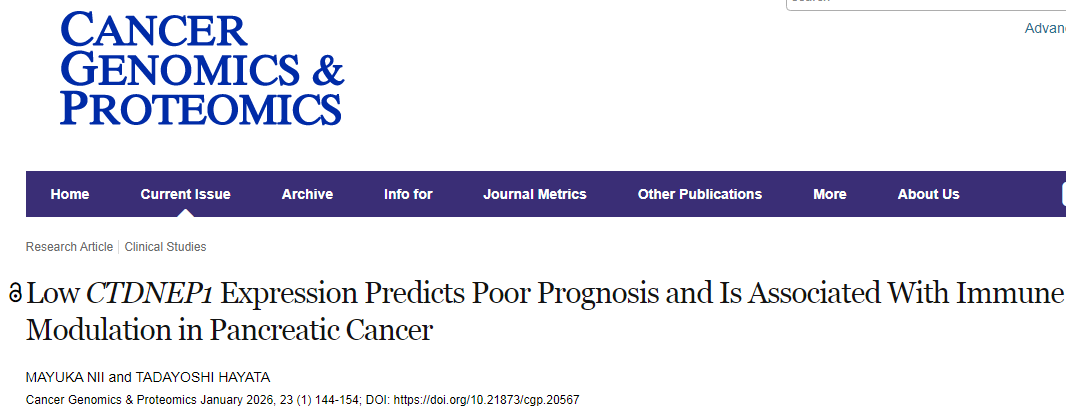The height and width of the screenshot is (414, 1066).
Task: Expand the Info for menu
Action: coord(408,194)
